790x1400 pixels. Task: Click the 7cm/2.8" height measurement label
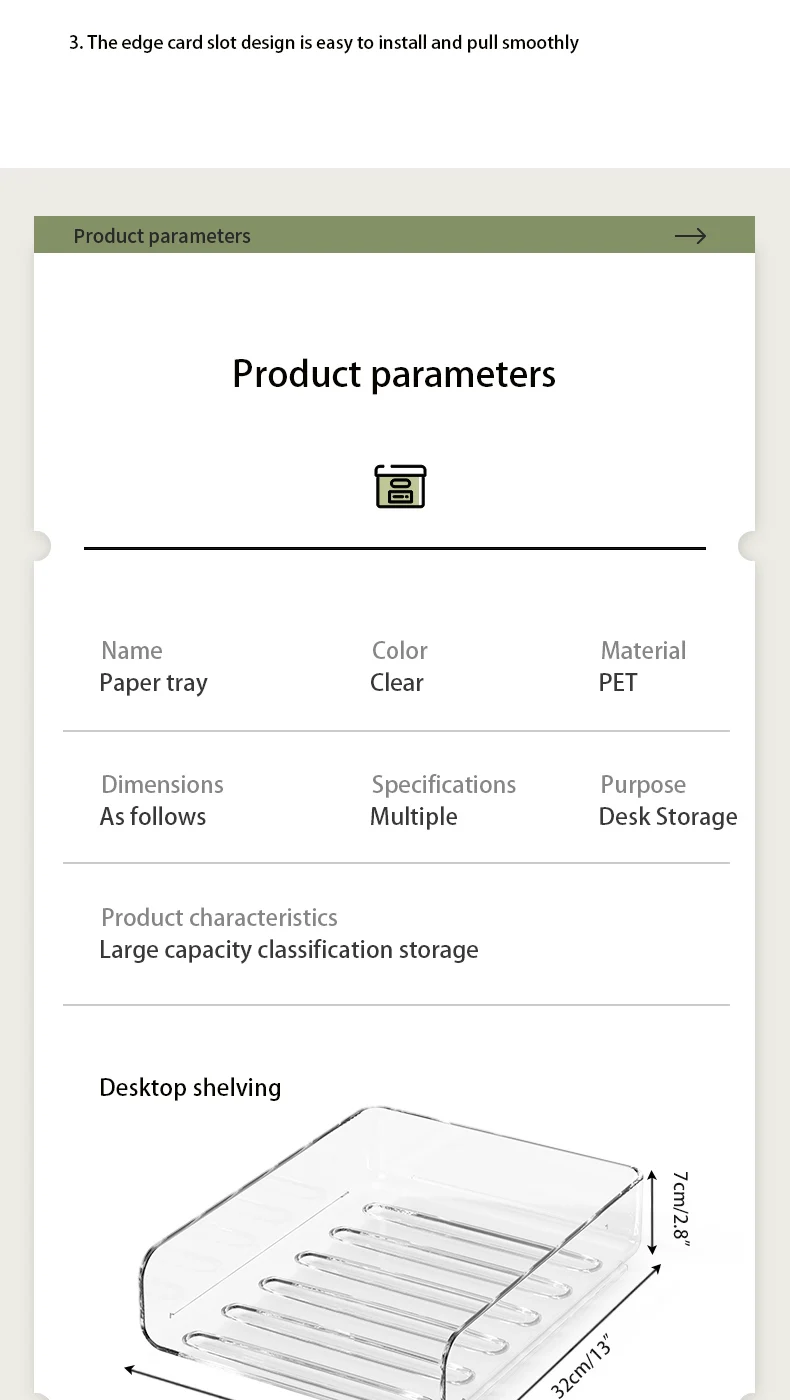coord(681,1208)
